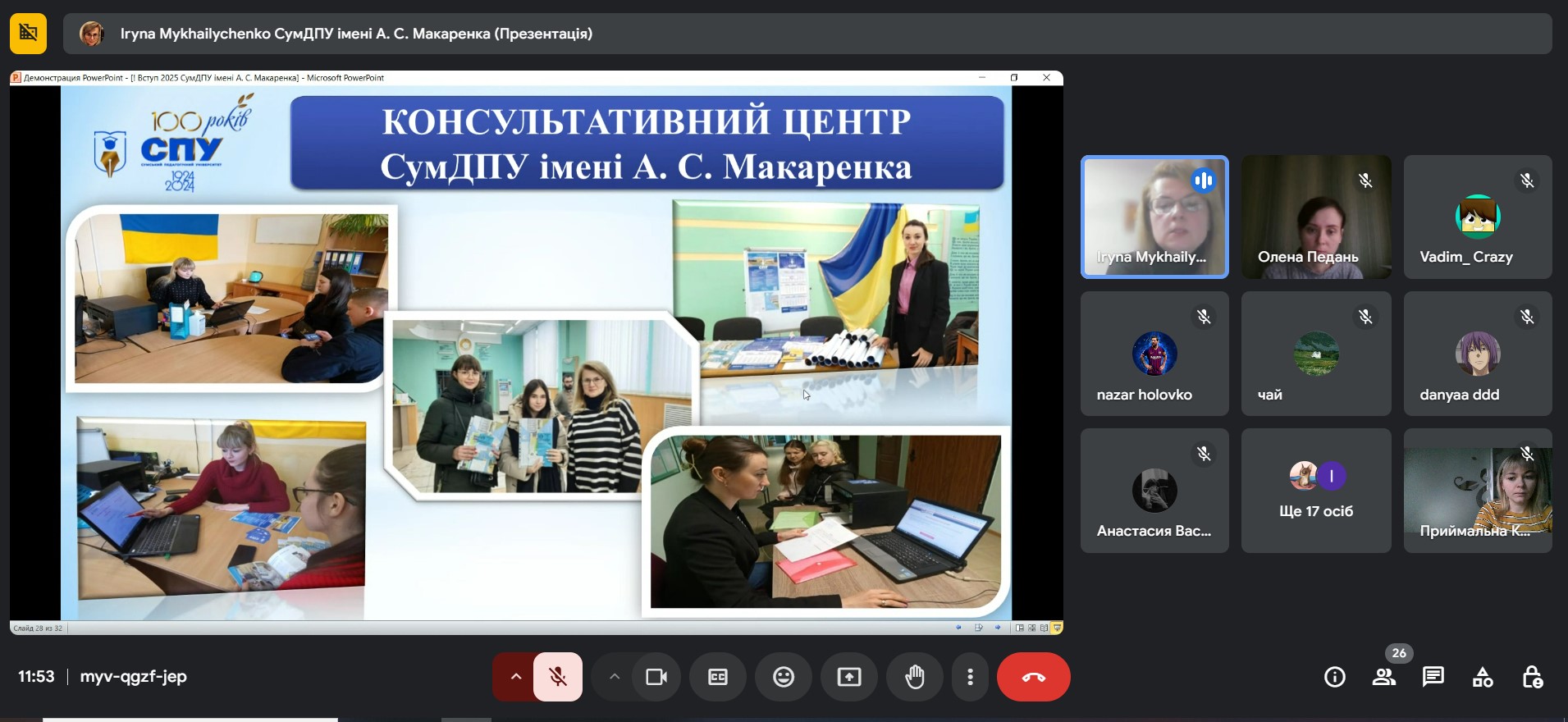Open the chat messages panel
This screenshot has height=722, width=1568.
click(x=1433, y=677)
